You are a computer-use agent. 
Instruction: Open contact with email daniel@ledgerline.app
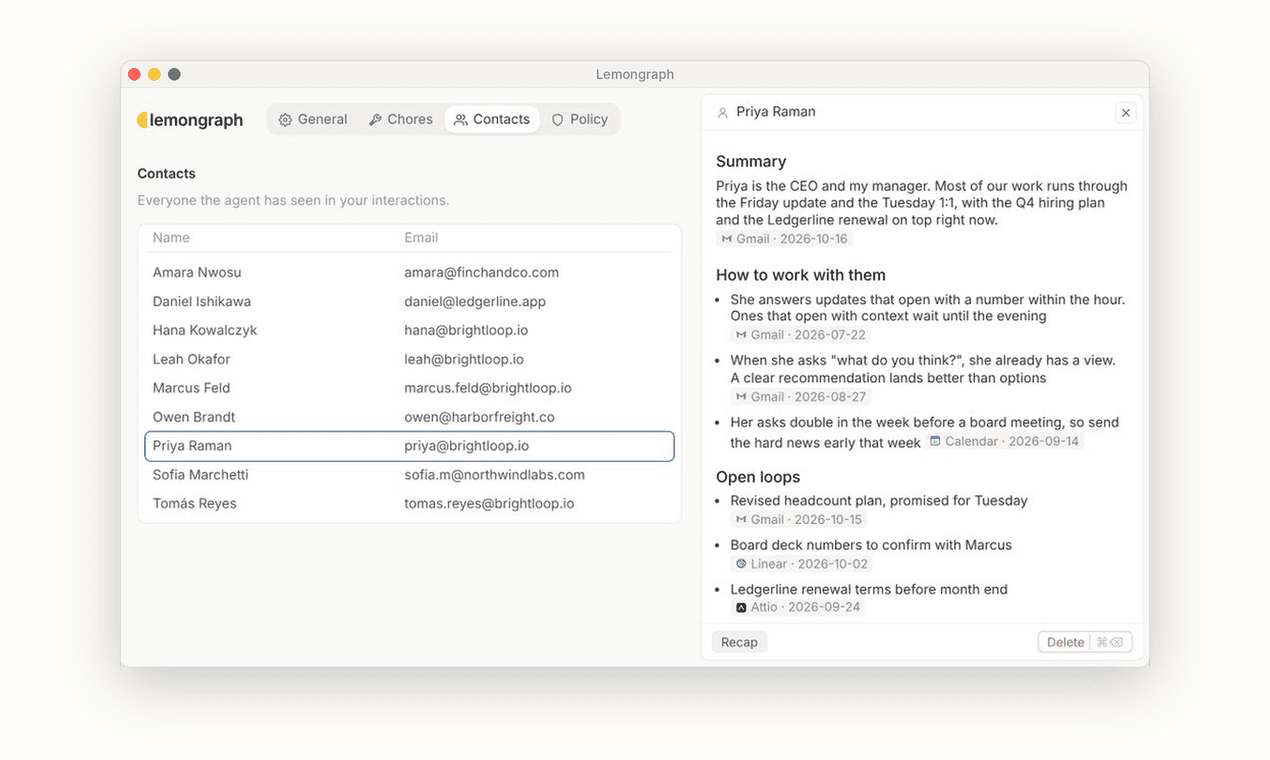click(410, 302)
